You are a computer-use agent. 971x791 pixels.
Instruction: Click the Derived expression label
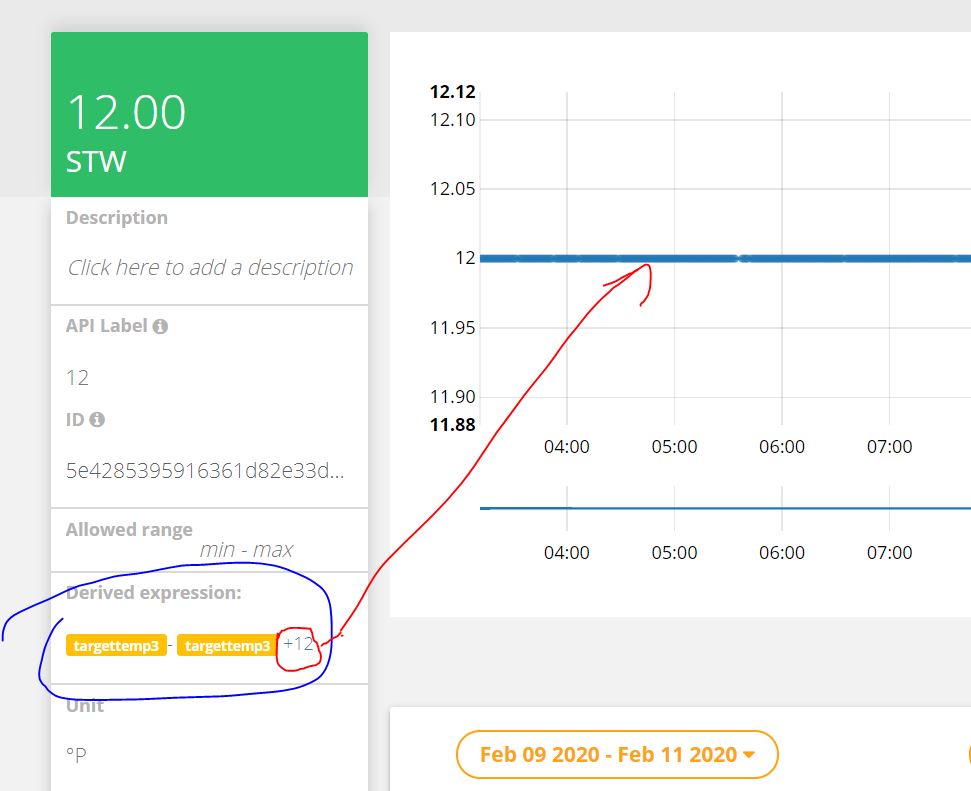[153, 593]
